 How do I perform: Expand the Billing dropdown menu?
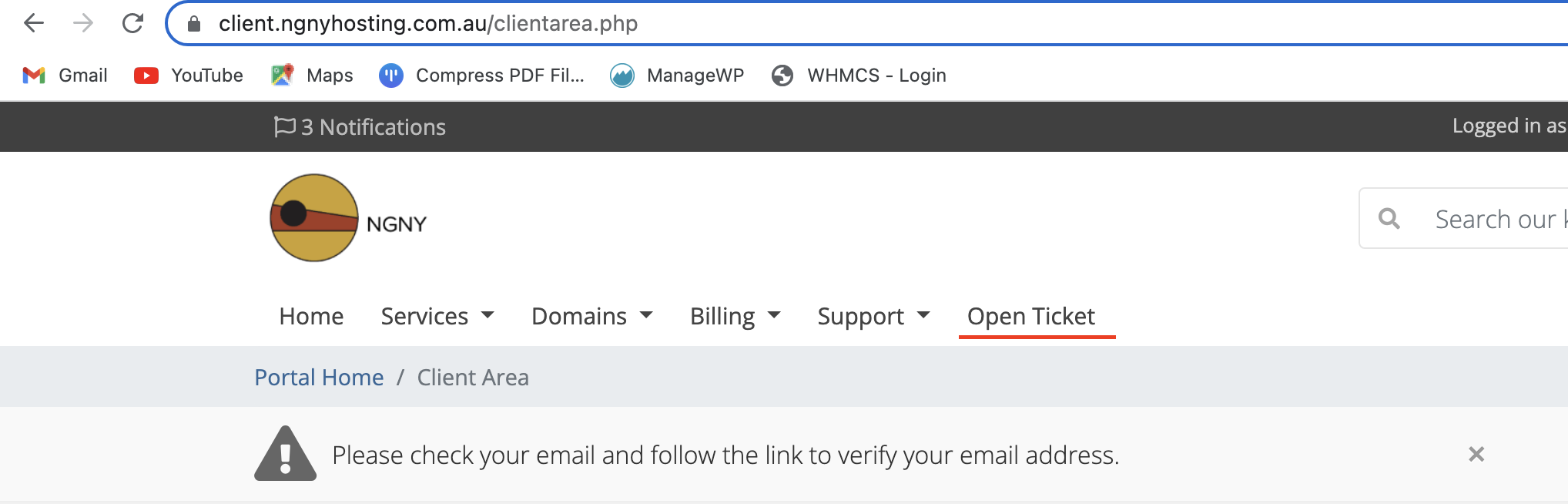point(735,316)
